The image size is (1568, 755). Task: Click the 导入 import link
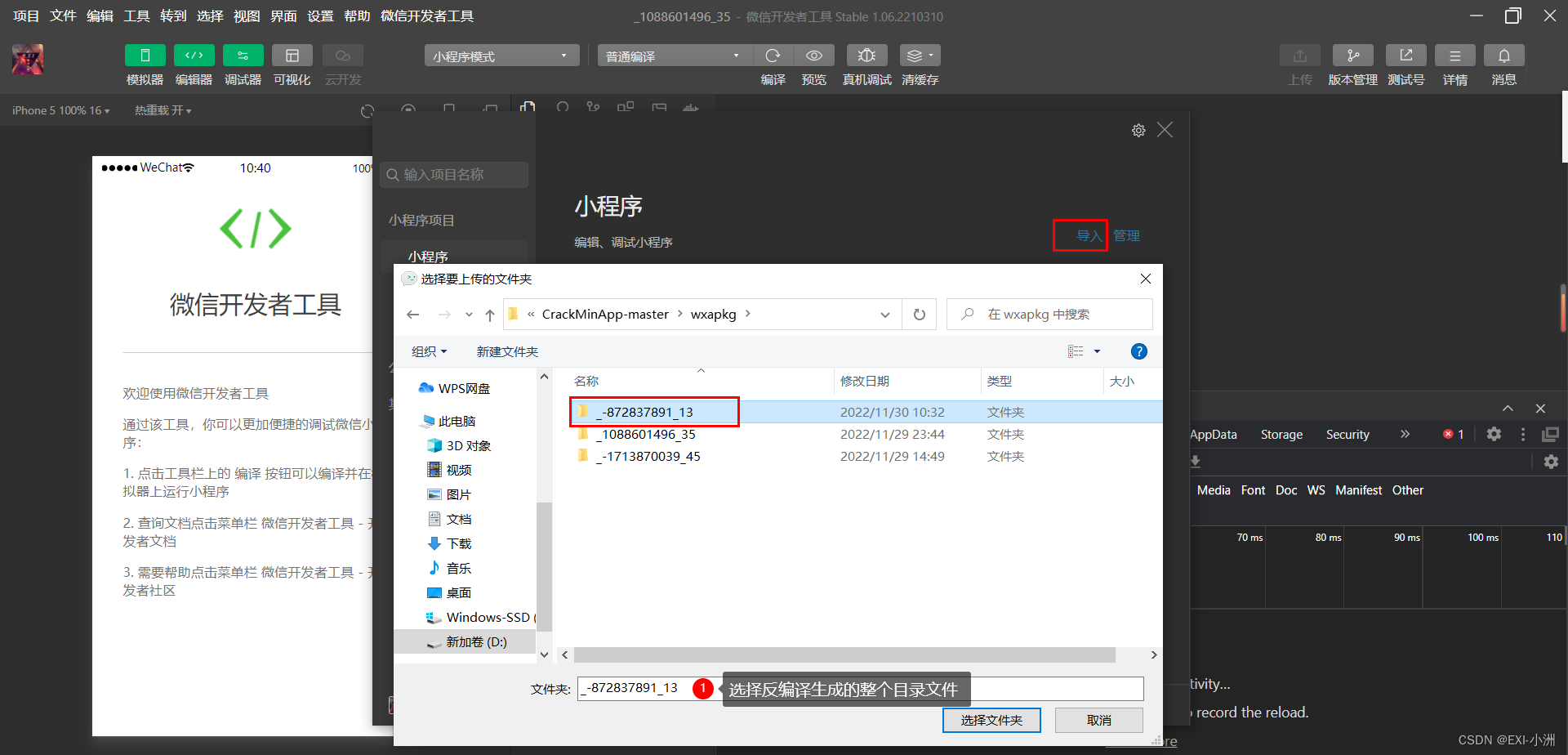click(1089, 235)
